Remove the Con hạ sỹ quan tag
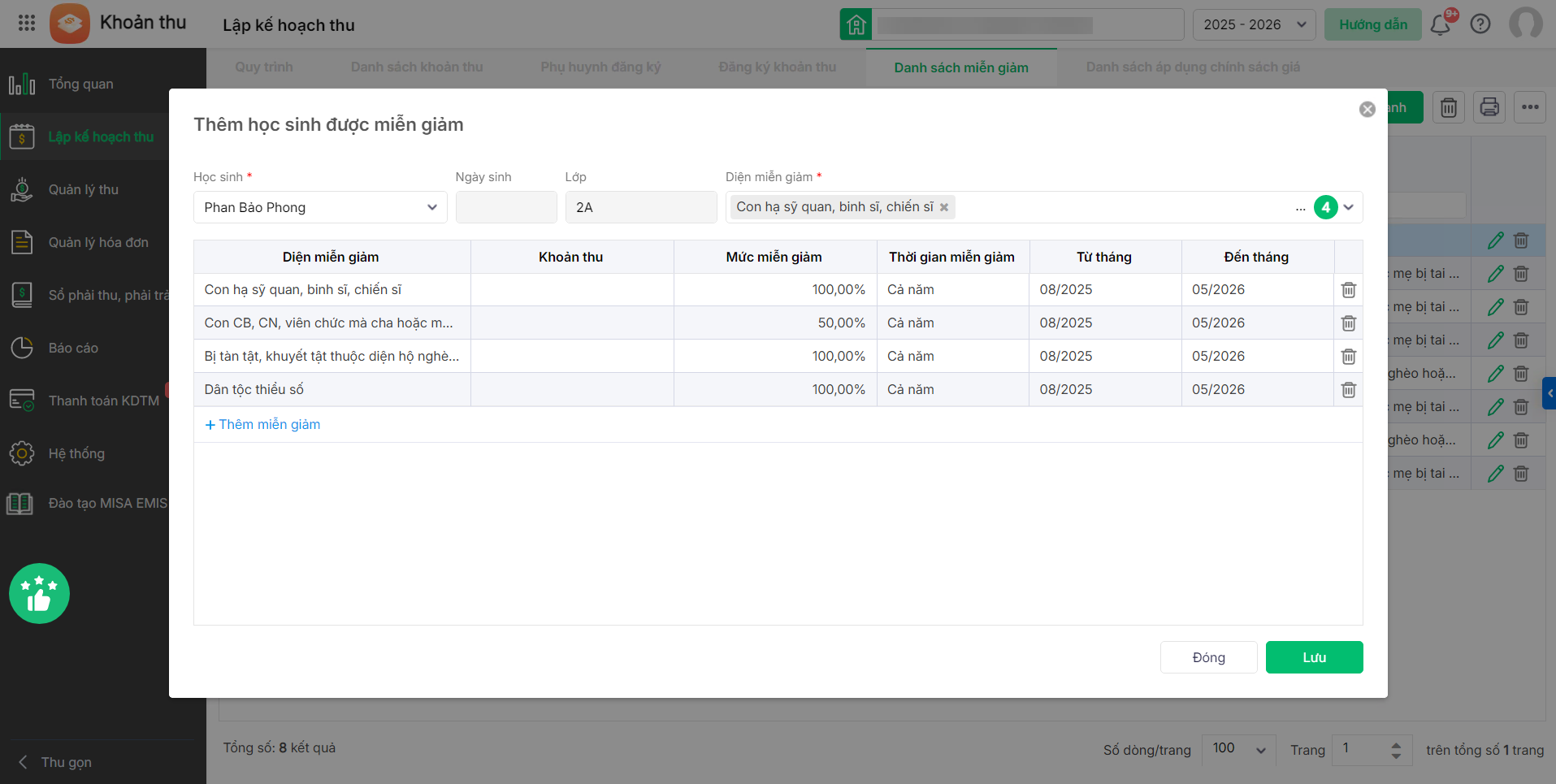This screenshot has width=1556, height=784. [x=944, y=207]
